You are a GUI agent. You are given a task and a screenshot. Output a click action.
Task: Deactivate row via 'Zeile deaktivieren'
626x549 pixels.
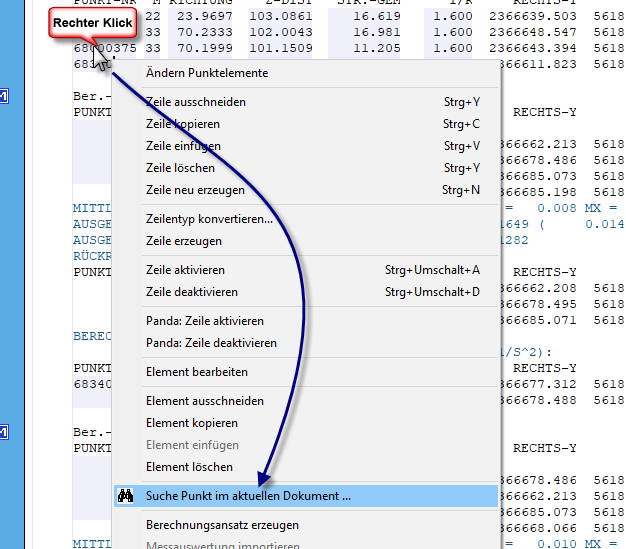point(192,292)
